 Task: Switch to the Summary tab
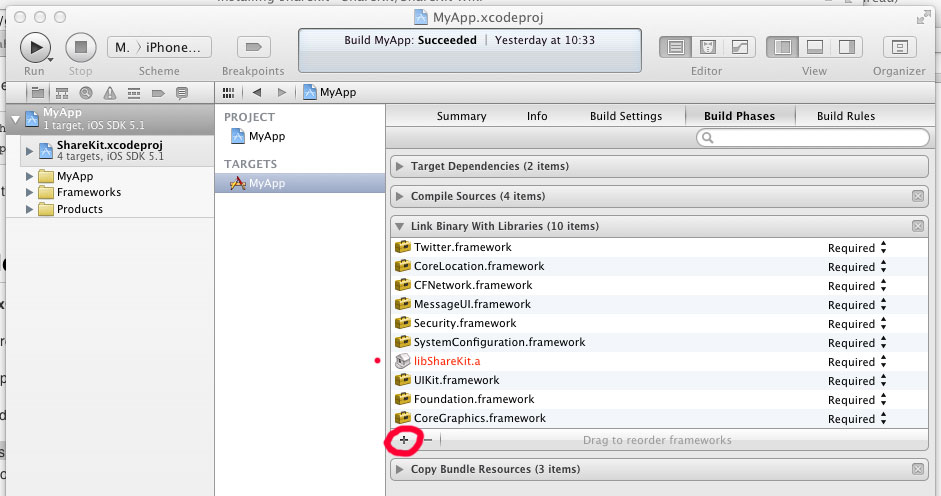(461, 116)
